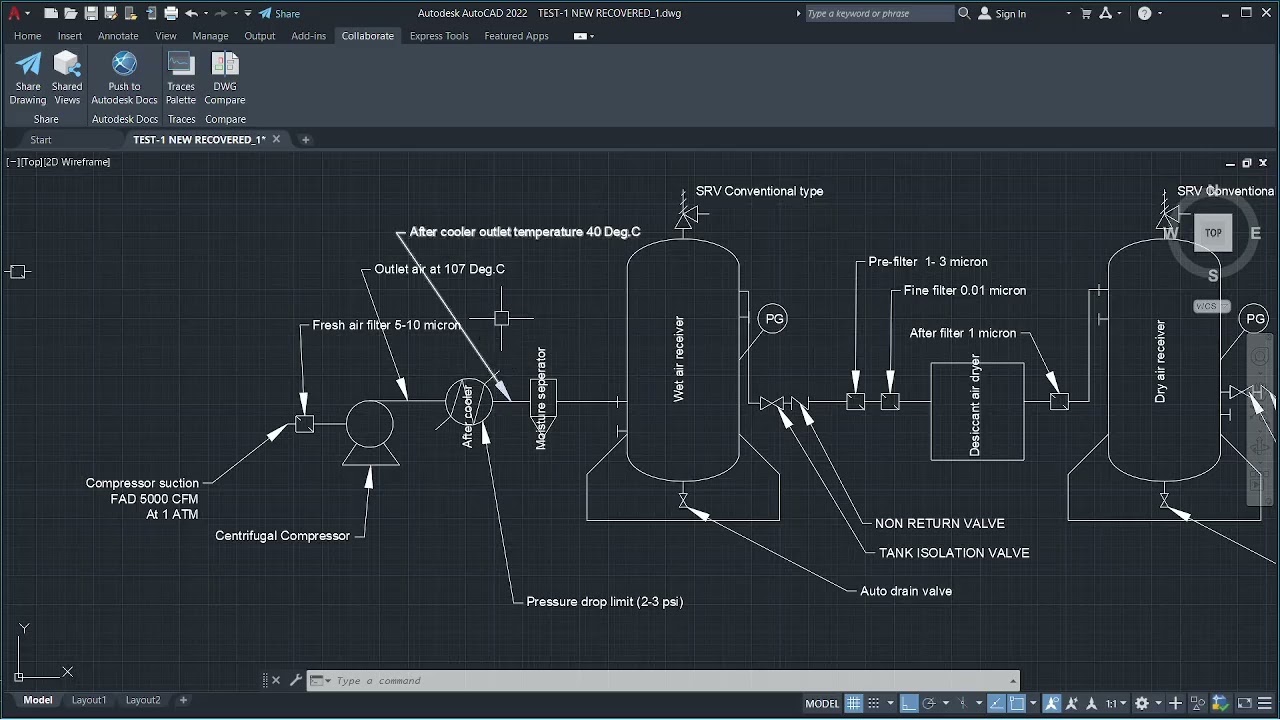This screenshot has height=720, width=1280.
Task: Open the undo history dropdown arrow
Action: click(x=206, y=14)
